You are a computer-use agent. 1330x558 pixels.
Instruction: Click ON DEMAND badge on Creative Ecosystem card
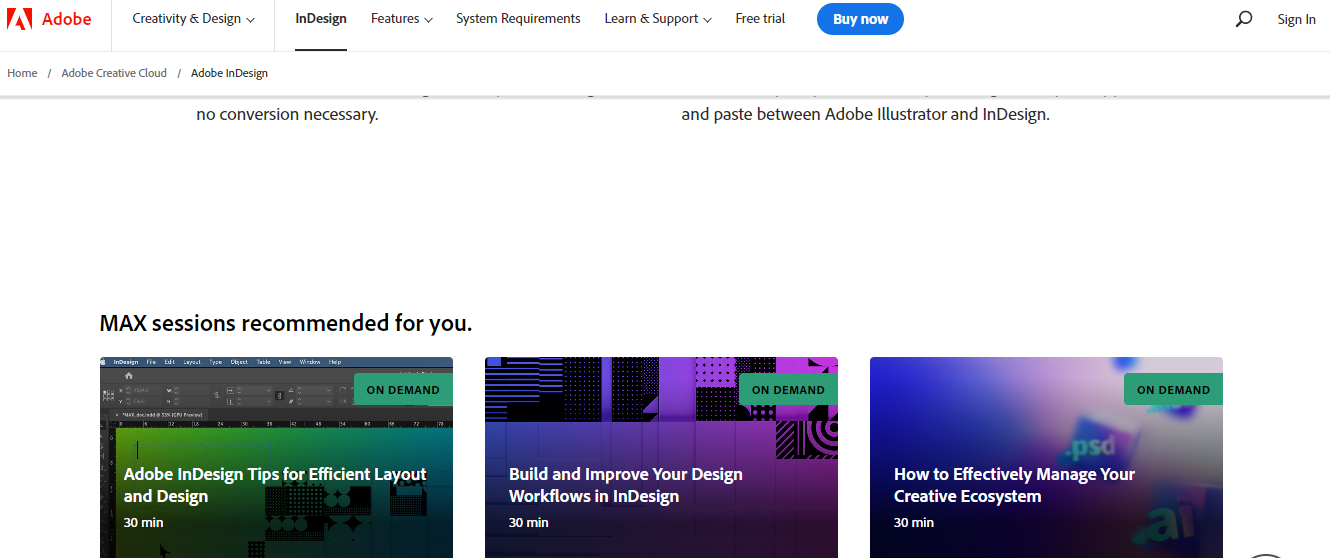(x=1173, y=390)
